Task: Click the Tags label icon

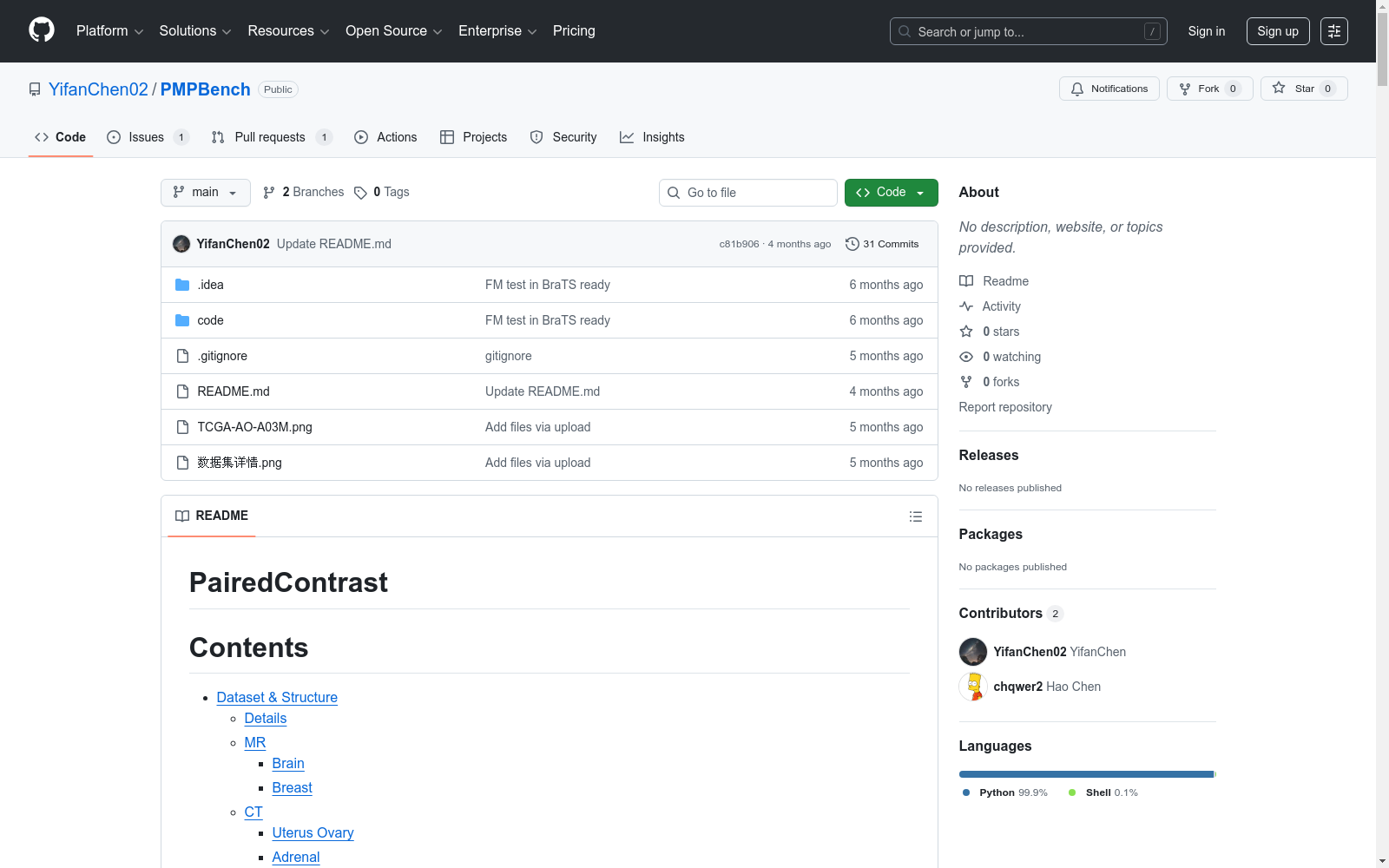Action: tap(361, 193)
